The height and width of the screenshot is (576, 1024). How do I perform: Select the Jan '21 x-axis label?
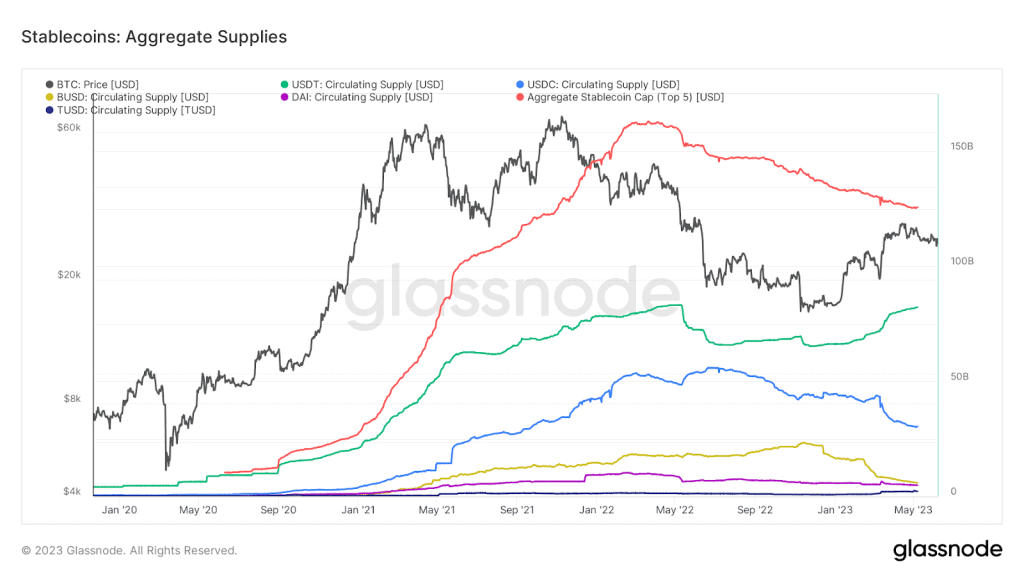pos(357,510)
